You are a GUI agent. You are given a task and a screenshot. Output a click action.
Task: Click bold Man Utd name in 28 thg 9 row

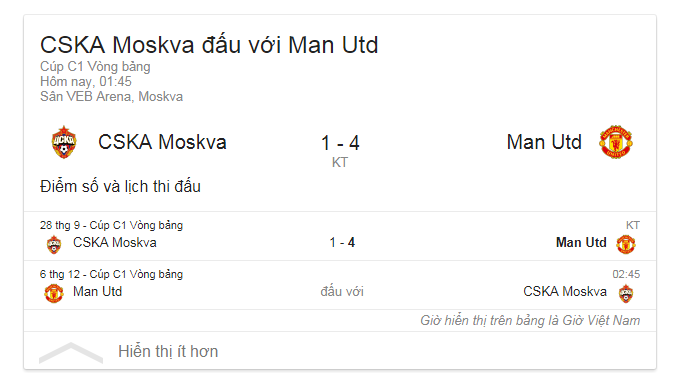click(x=581, y=242)
